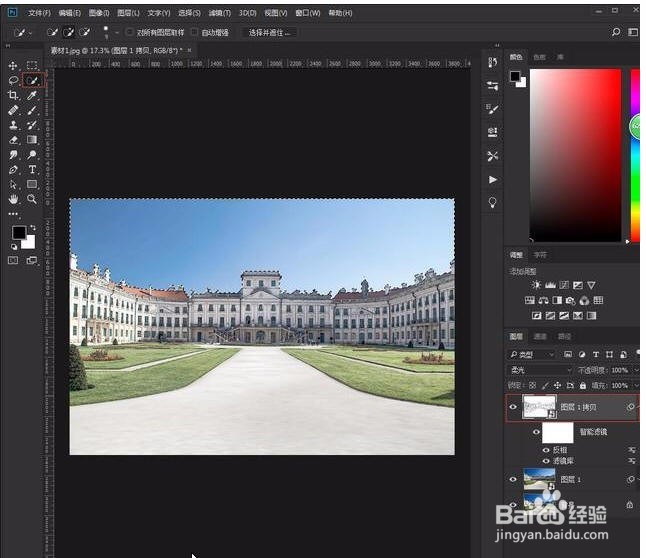Open the Brush Settings panel icon

click(492, 109)
